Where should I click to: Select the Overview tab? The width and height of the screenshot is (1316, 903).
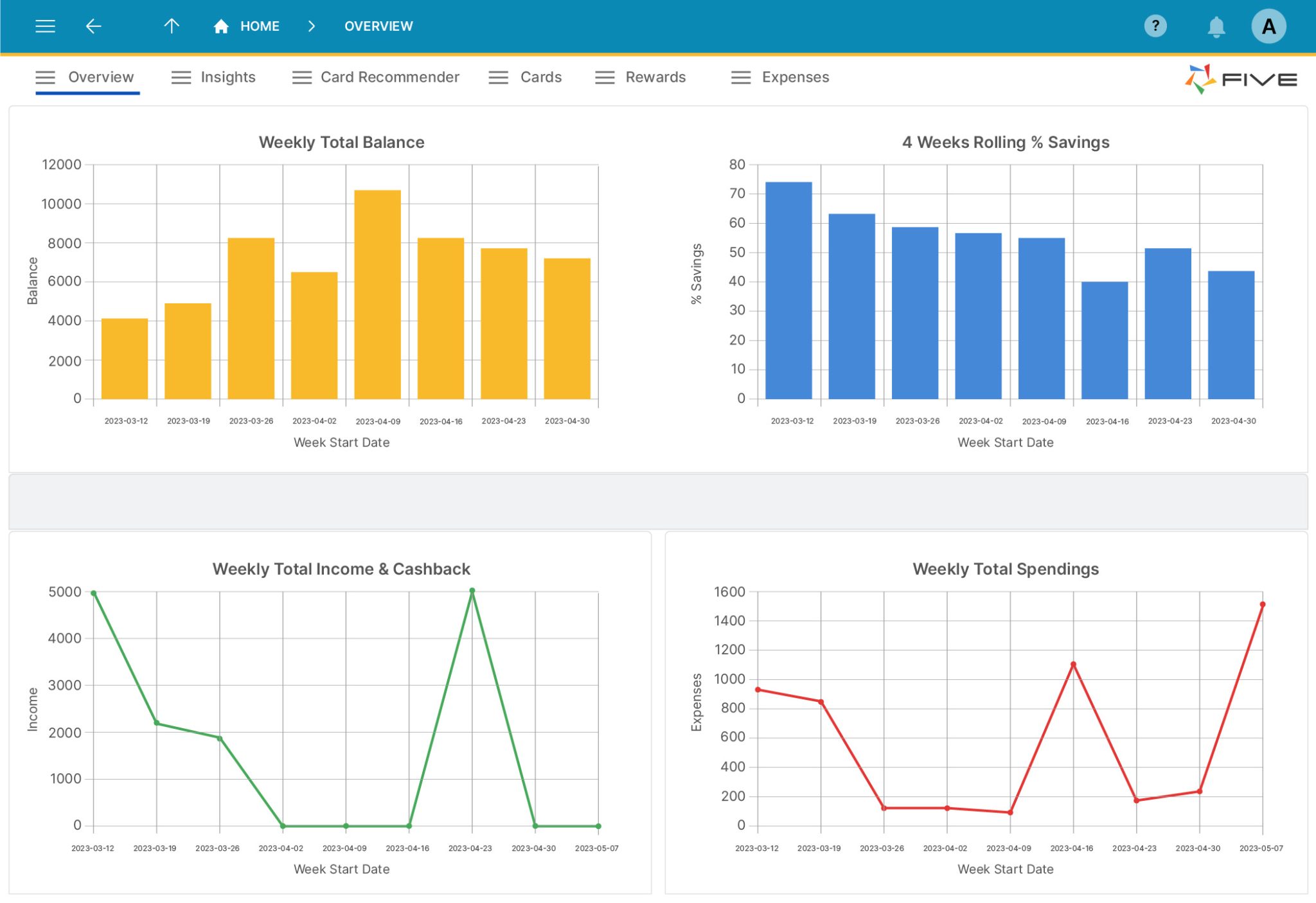pos(100,77)
